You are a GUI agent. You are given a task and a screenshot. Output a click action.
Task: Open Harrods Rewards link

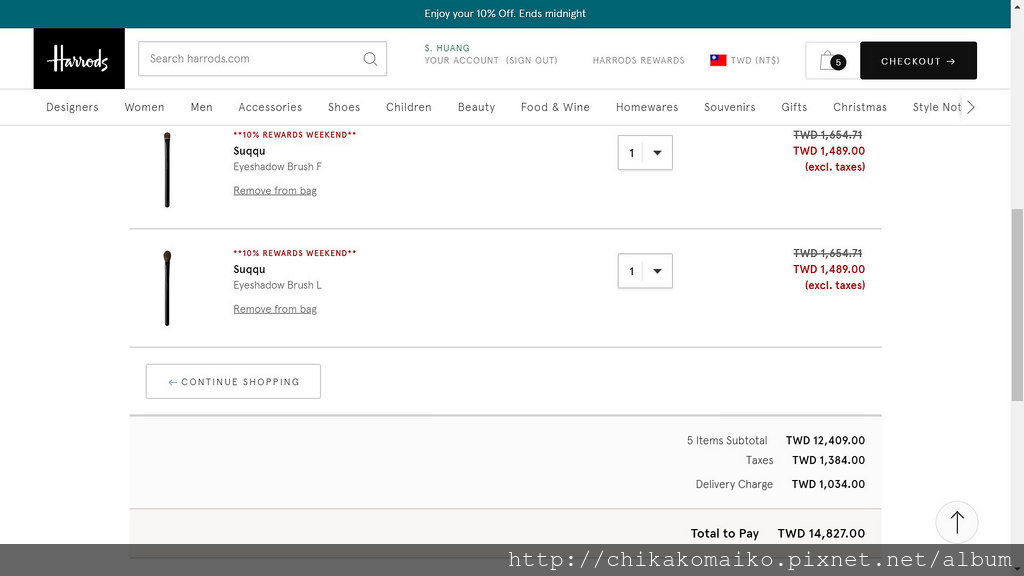click(x=639, y=60)
